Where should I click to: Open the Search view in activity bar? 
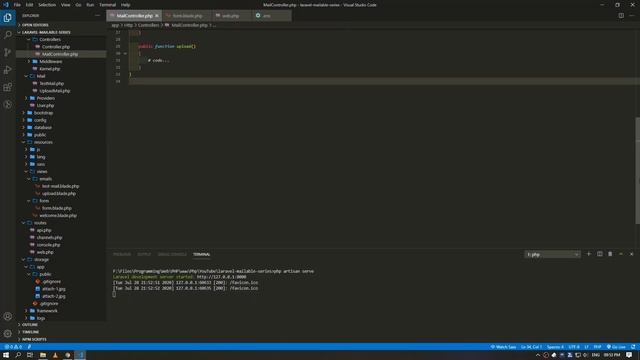(8, 35)
